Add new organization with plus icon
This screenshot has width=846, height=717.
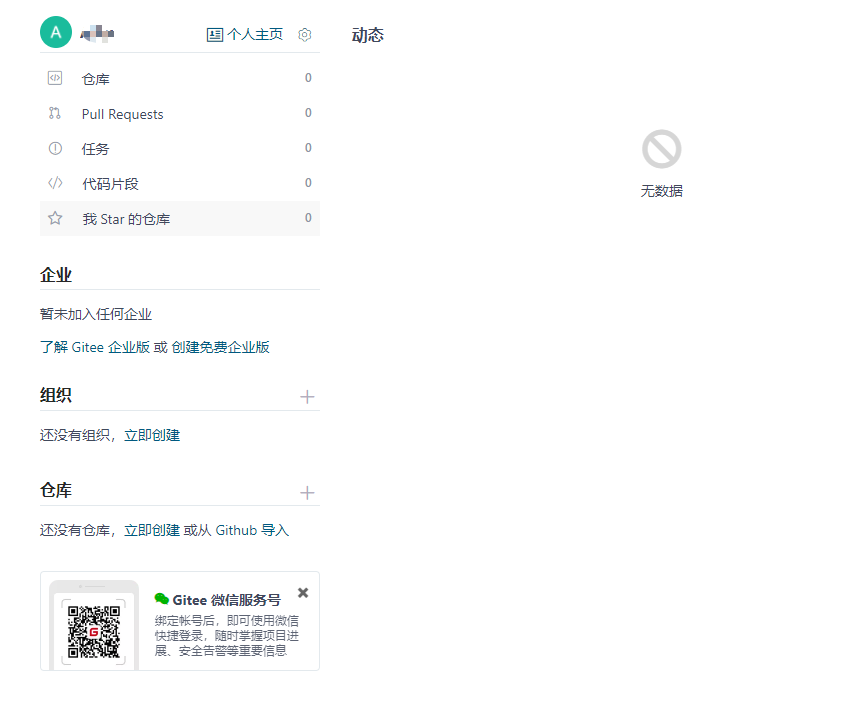click(x=307, y=397)
